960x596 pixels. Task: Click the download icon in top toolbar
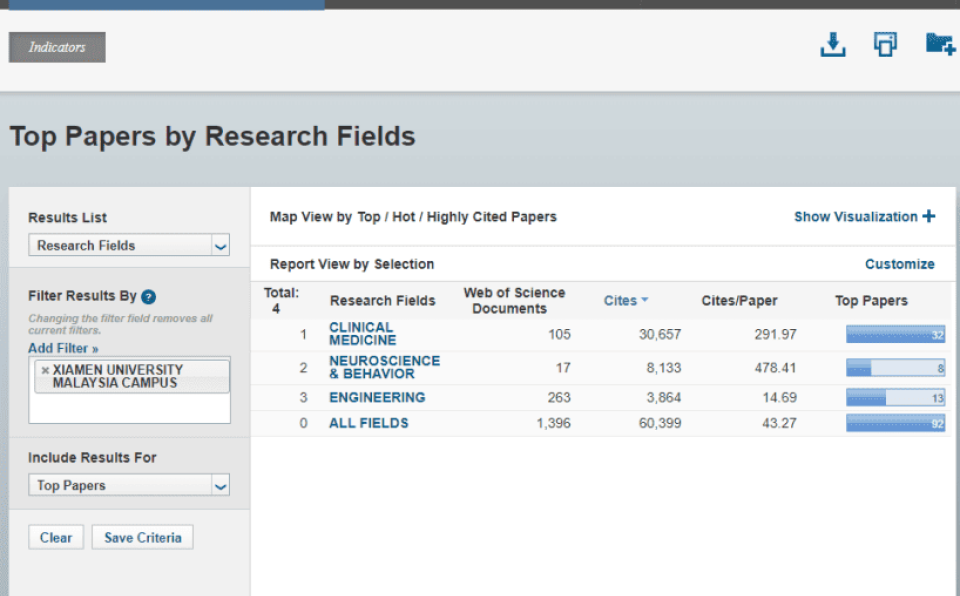point(832,45)
